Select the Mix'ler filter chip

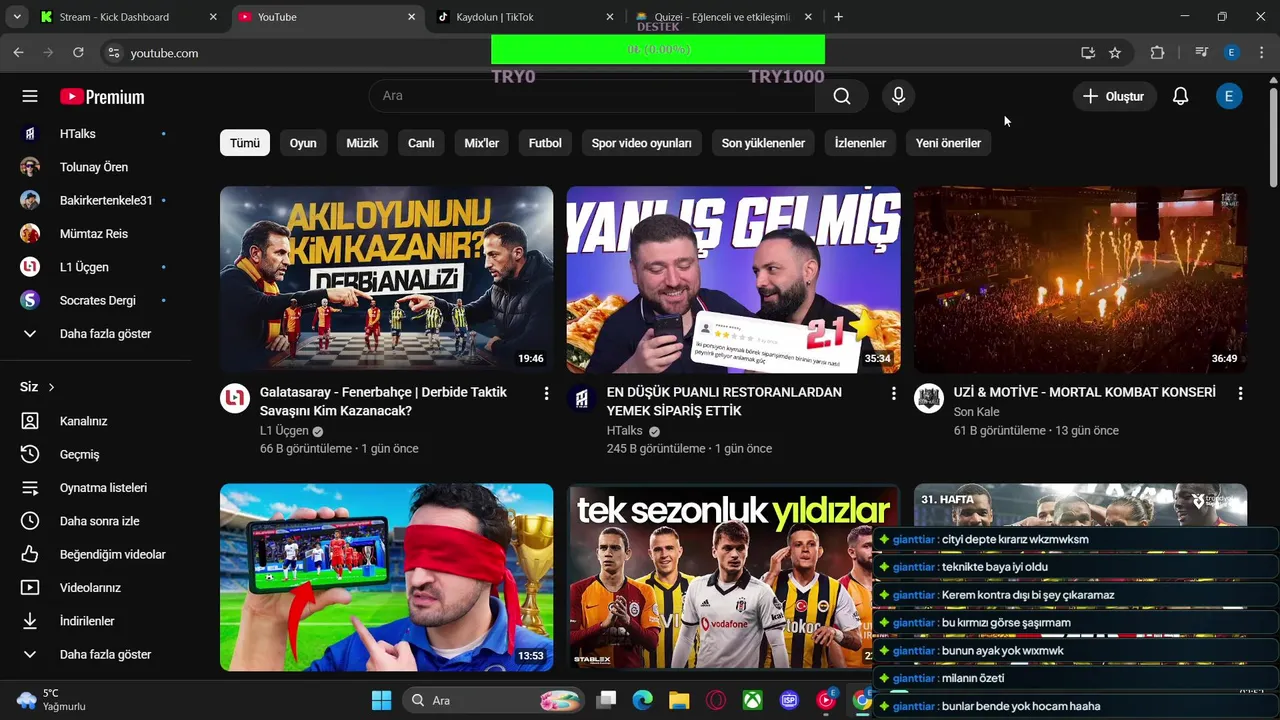[482, 143]
